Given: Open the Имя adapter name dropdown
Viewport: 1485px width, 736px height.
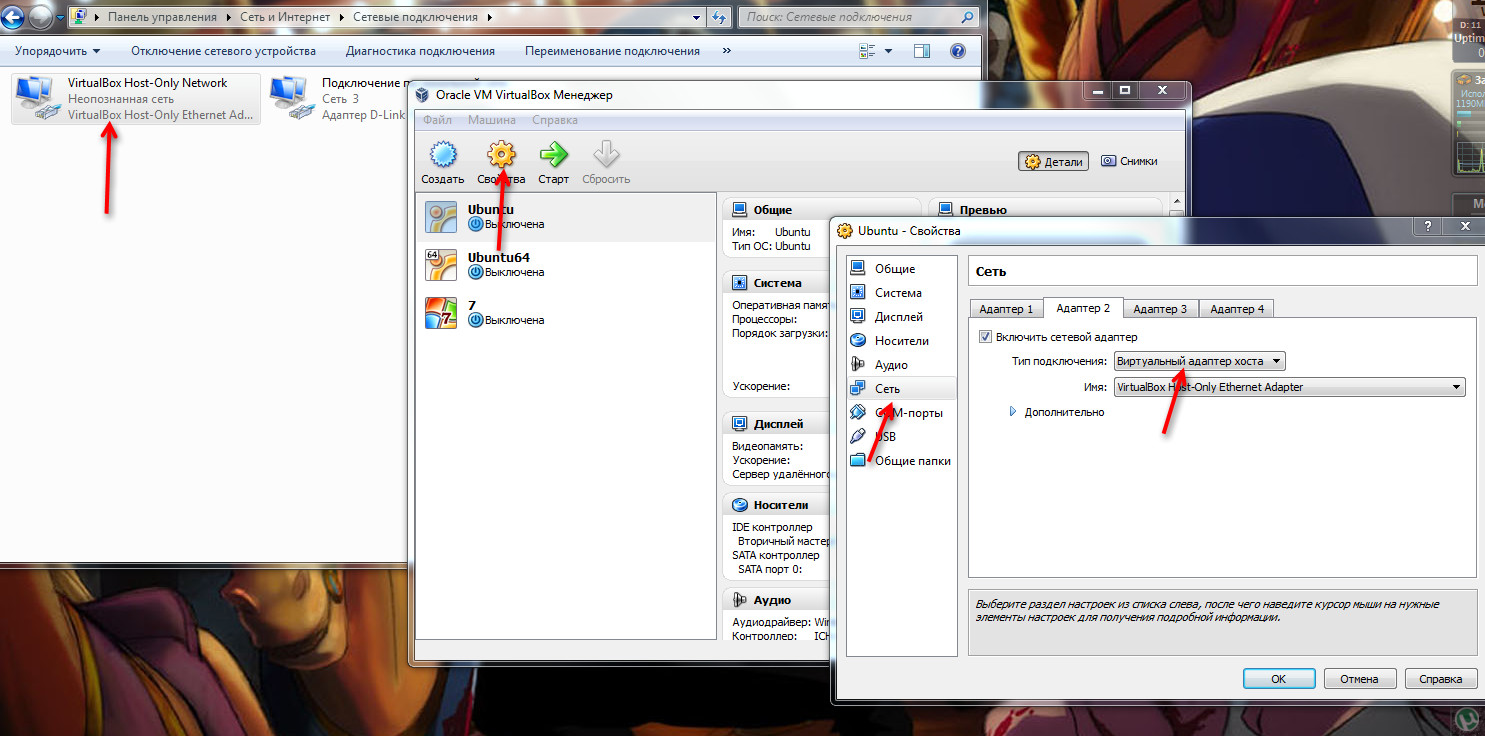Looking at the screenshot, I should [x=1289, y=387].
